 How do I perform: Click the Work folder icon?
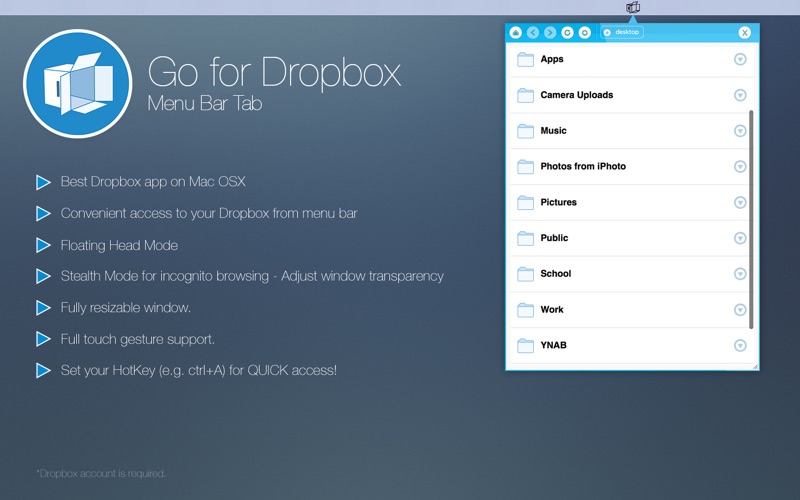click(526, 310)
